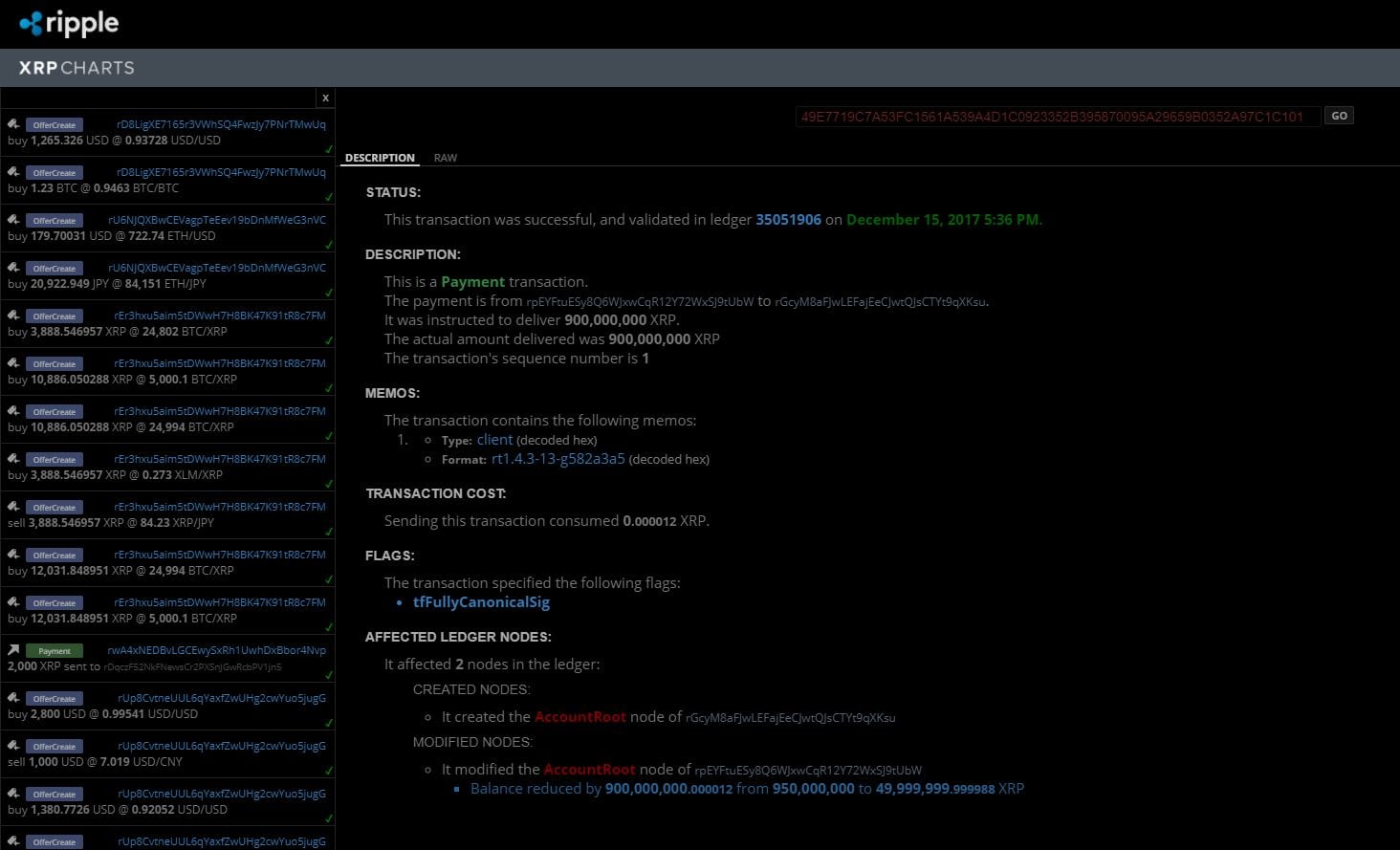Screen dimensions: 1400x850
Task: Click the offer icon on the 84.23 XRP/JPY row
Action: [13, 507]
